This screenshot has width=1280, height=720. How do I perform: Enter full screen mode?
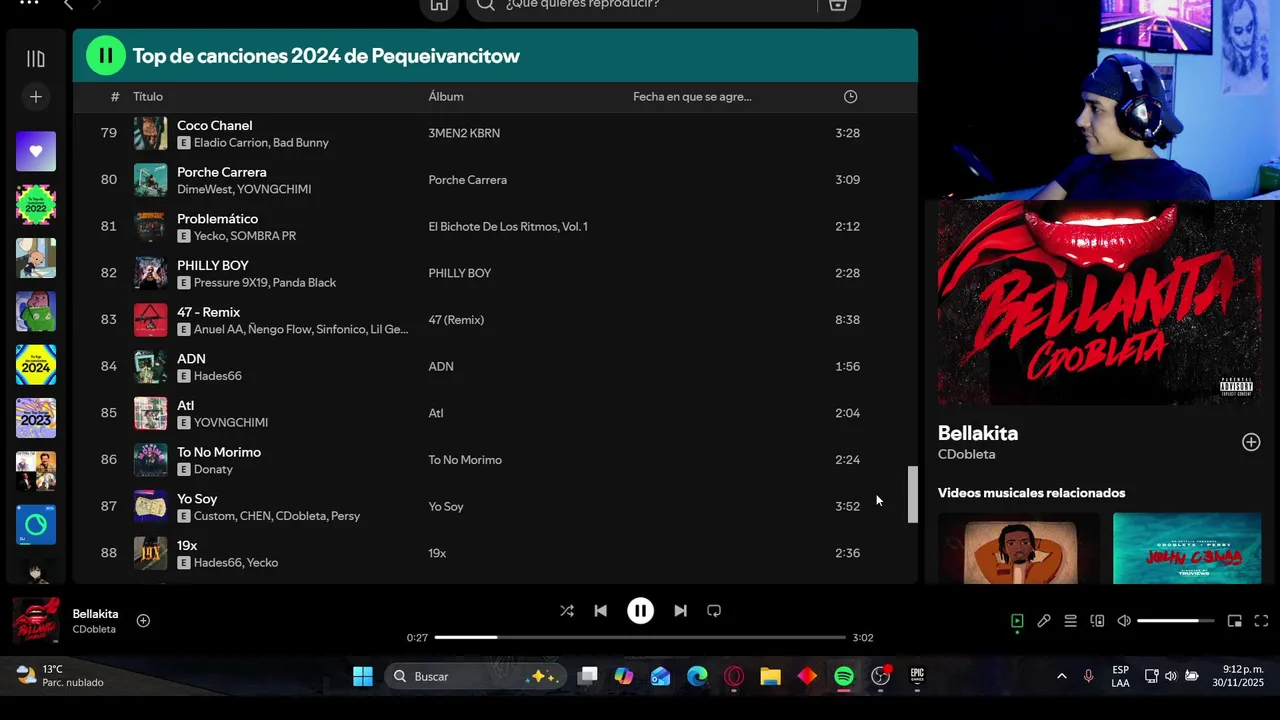[x=1261, y=621]
